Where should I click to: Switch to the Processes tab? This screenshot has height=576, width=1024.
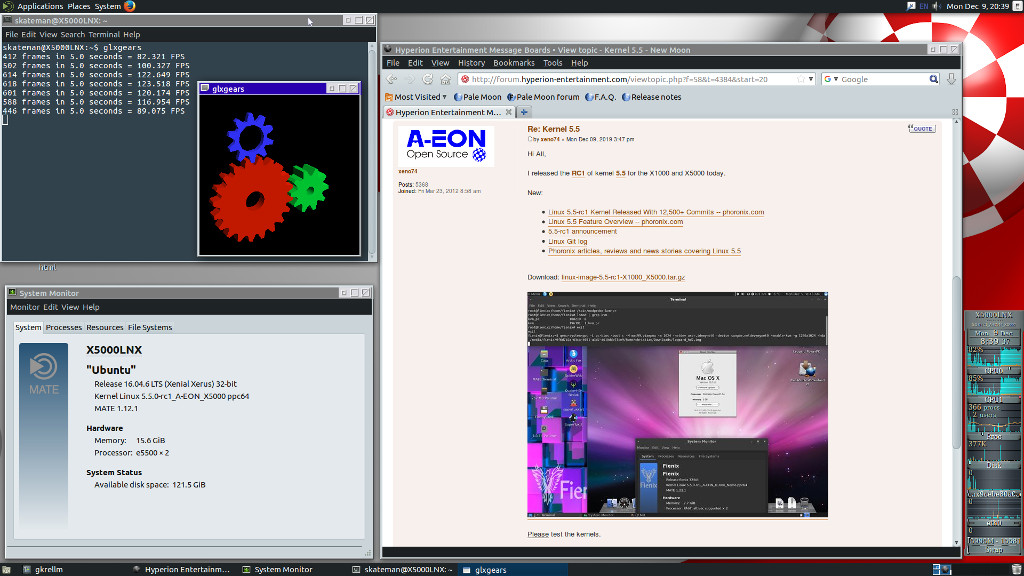63,327
